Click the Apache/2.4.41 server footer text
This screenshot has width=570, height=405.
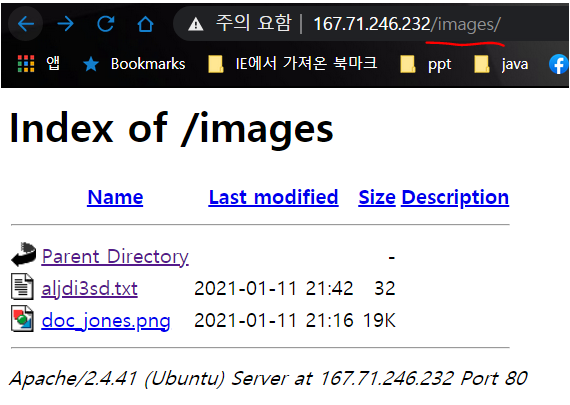[x=268, y=378]
